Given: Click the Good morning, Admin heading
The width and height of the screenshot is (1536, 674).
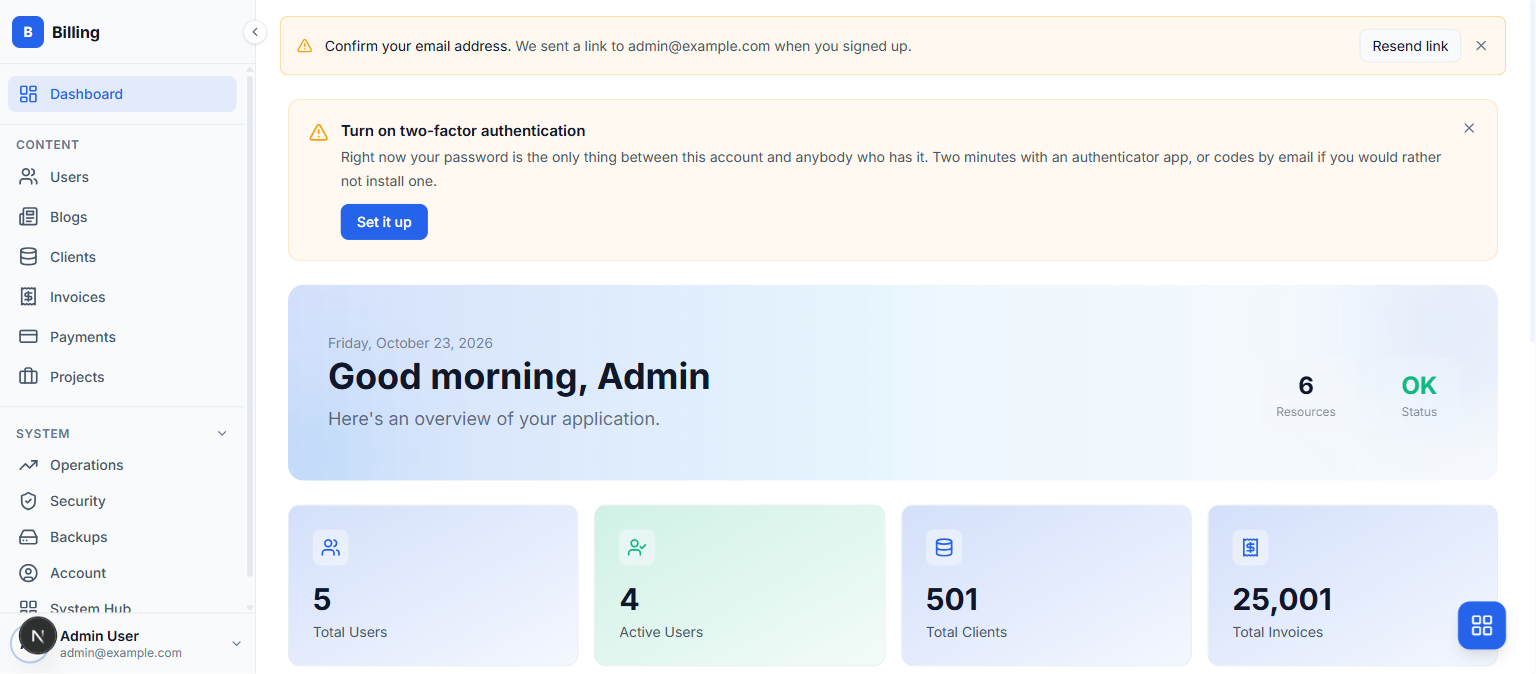Looking at the screenshot, I should pos(519,377).
